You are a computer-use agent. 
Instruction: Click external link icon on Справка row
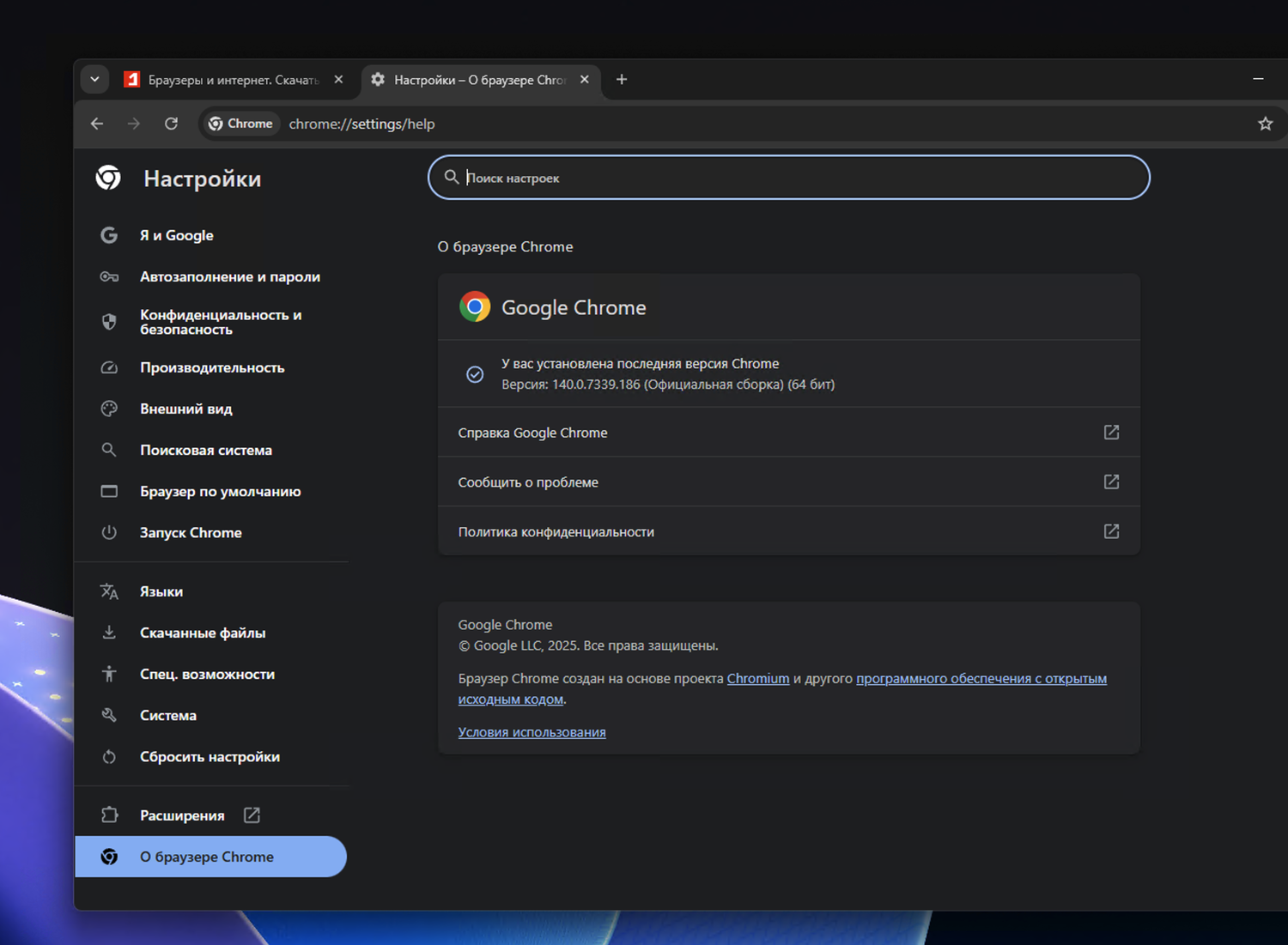(1111, 432)
